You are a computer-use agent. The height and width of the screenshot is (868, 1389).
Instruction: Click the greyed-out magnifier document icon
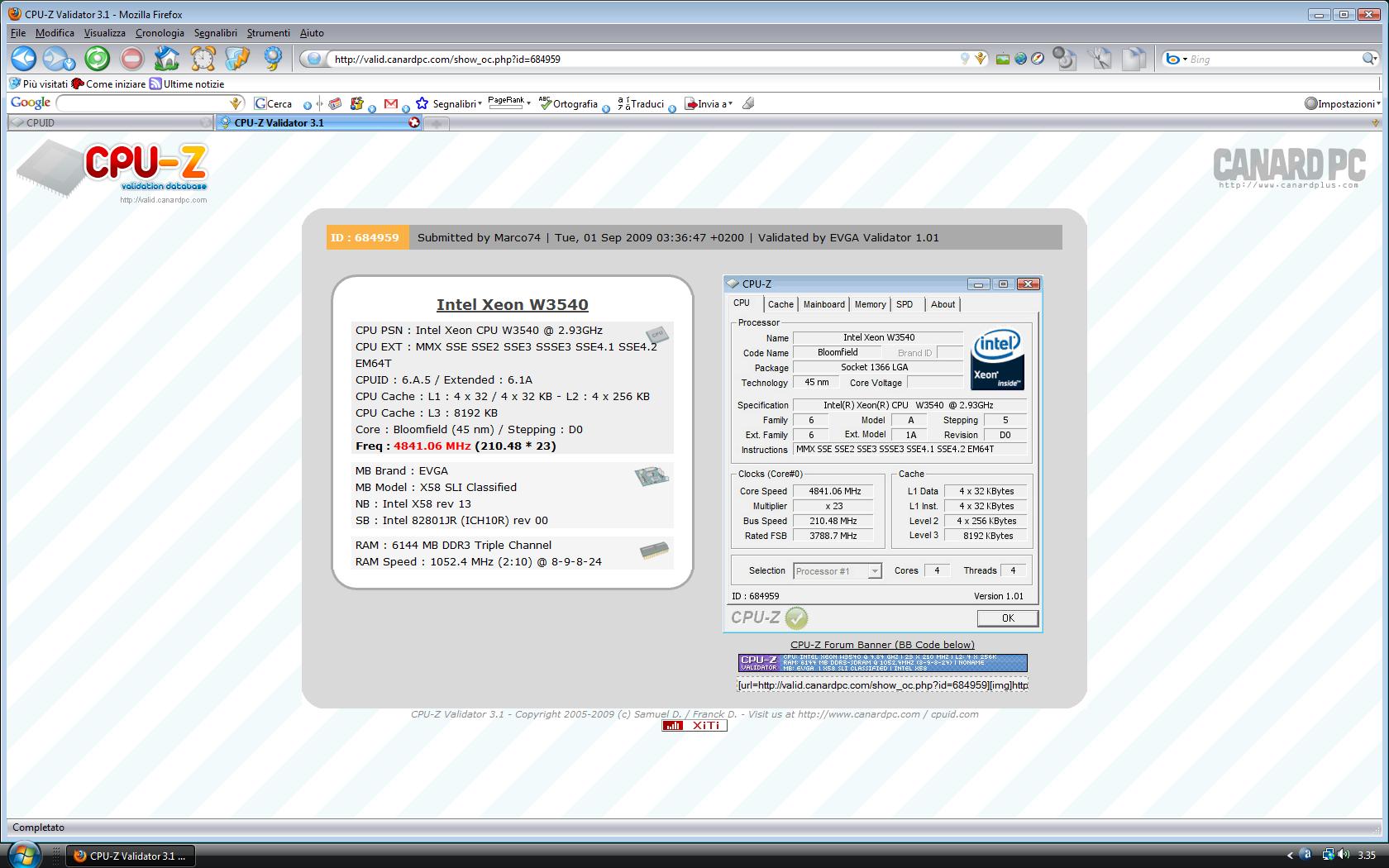tap(1065, 59)
